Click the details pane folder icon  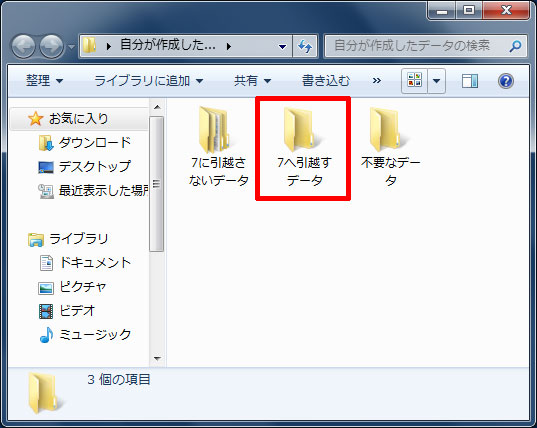tap(45, 393)
